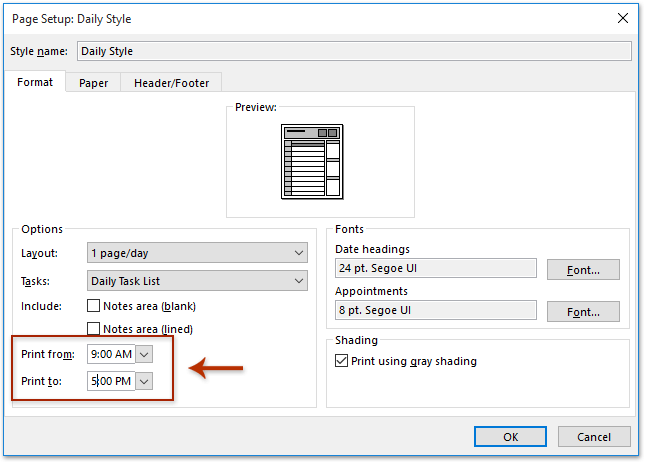Open the Header/Footer tab

click(171, 83)
